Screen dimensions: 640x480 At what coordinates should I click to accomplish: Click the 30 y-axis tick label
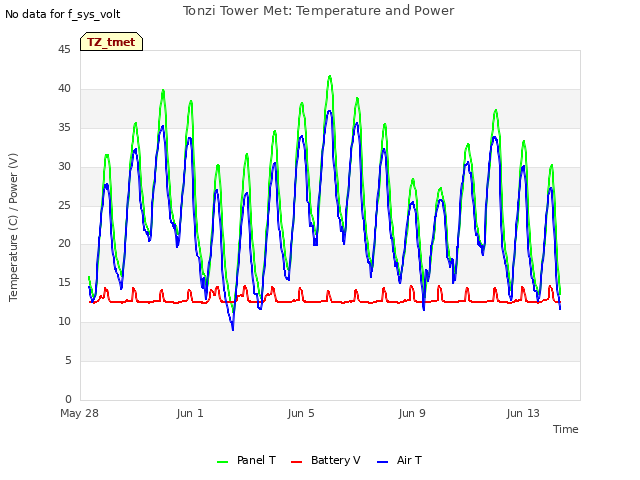pos(64,166)
